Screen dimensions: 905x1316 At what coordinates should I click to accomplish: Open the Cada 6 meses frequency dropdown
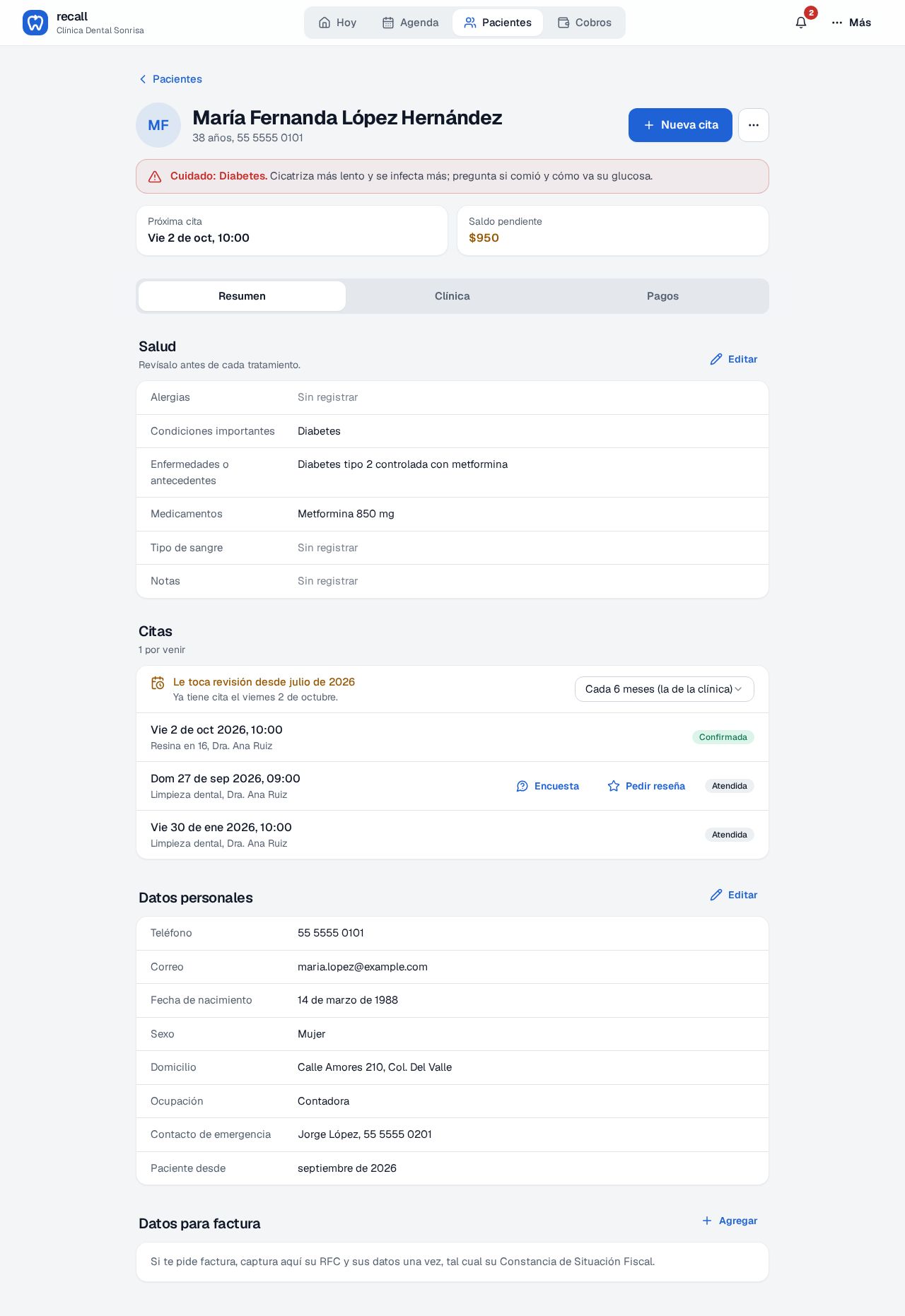point(665,689)
